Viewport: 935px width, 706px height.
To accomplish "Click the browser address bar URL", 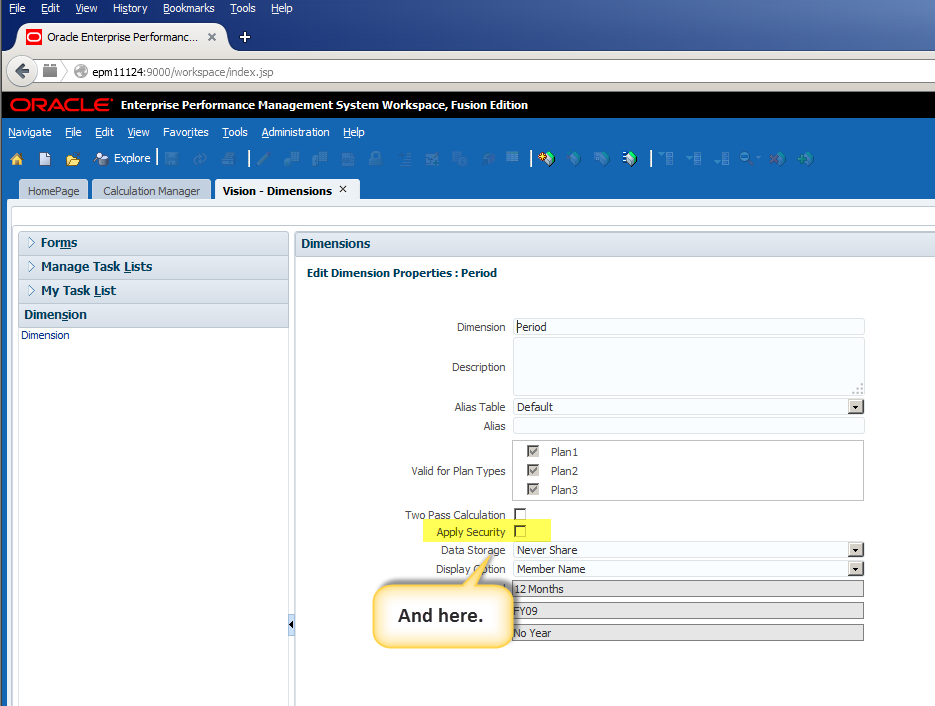I will click(182, 72).
